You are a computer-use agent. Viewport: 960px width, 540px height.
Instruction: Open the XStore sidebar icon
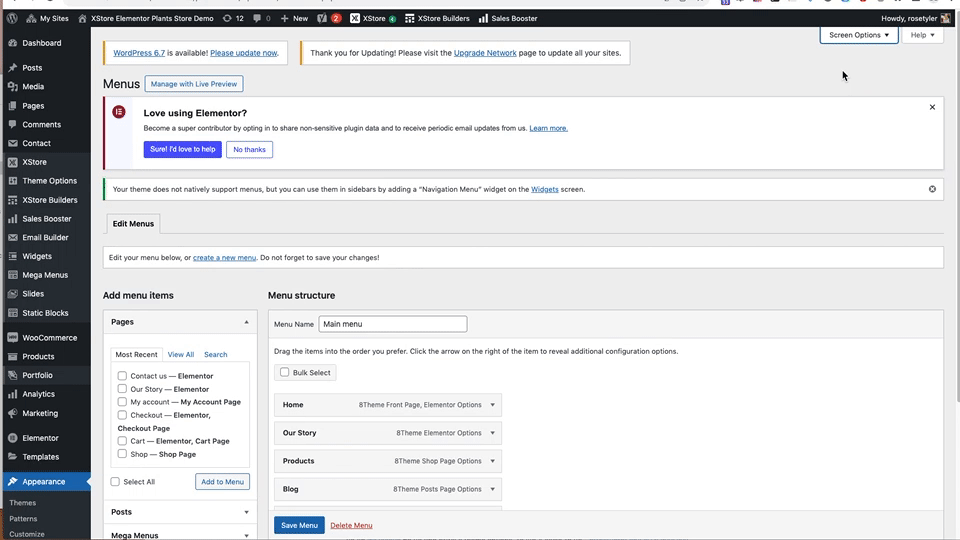13,162
